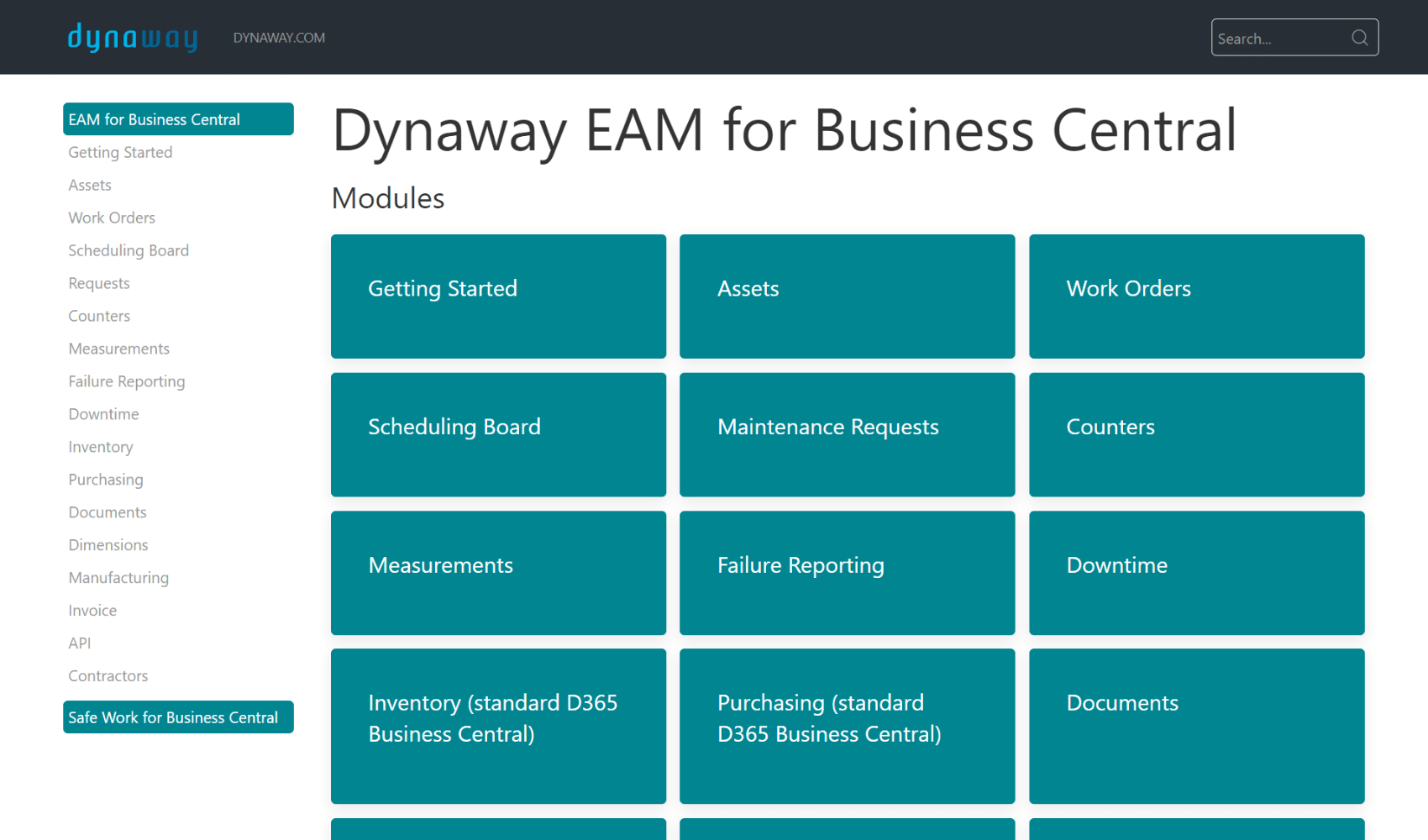Open Inventory (standard D365 Business Central) tile
This screenshot has width=1428, height=840.
498,727
